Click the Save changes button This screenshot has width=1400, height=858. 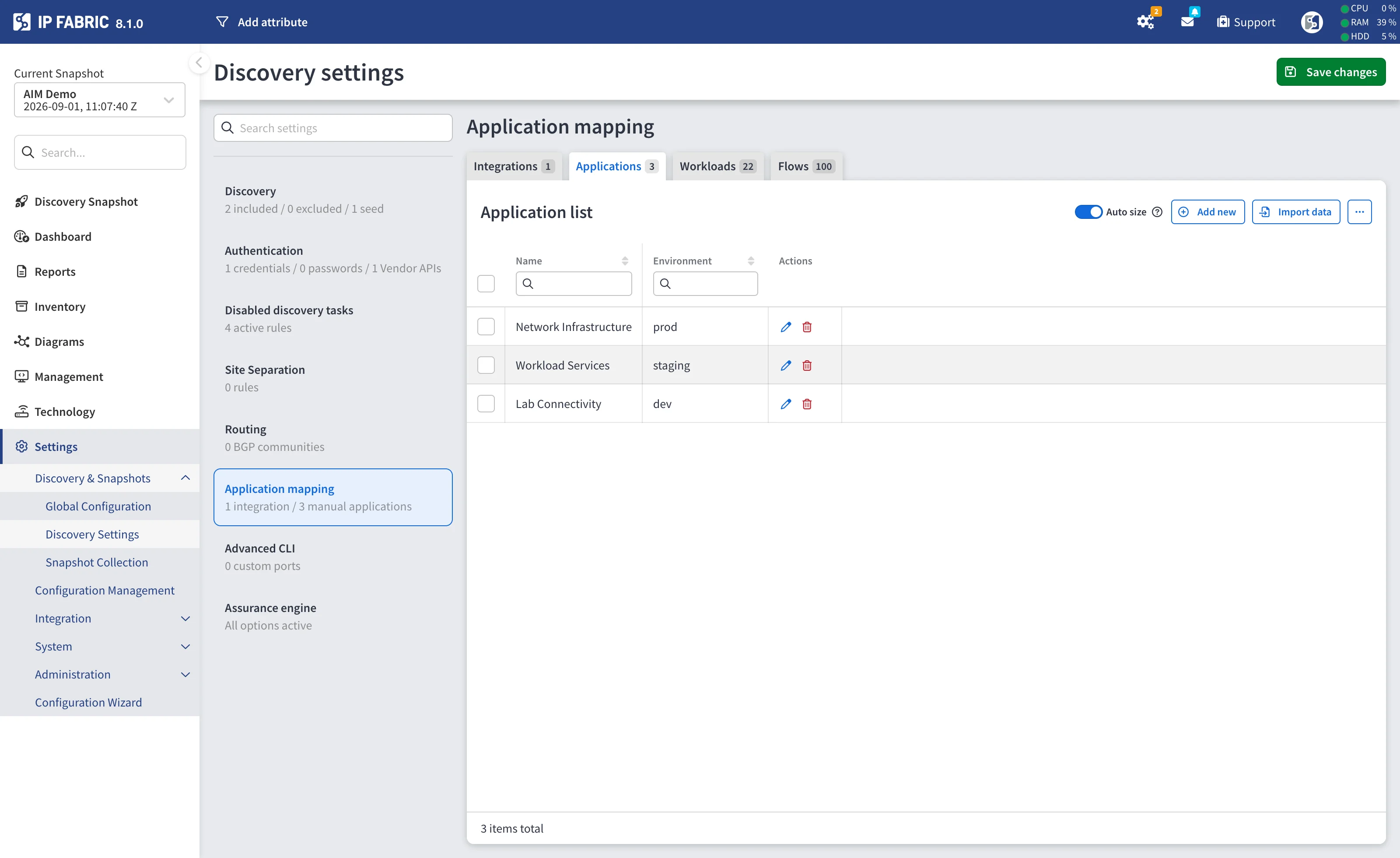(x=1331, y=72)
